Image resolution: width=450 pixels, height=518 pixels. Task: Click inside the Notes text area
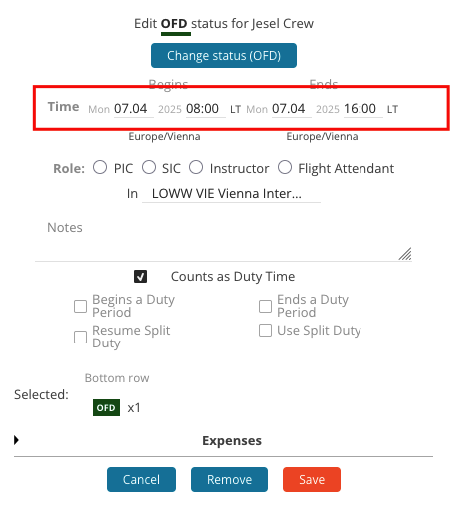pos(223,242)
